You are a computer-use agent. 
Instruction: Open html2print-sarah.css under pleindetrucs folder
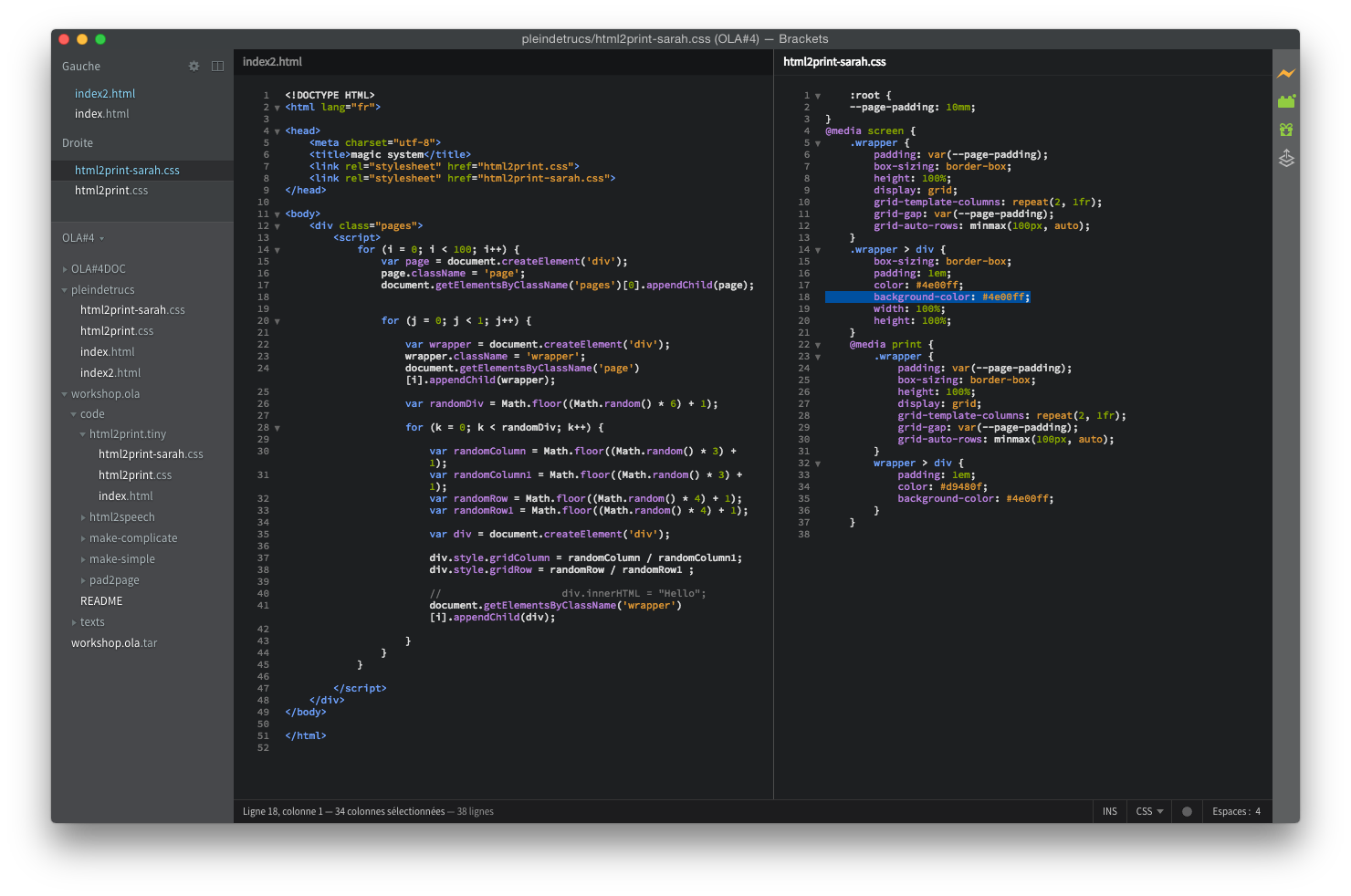click(x=132, y=310)
